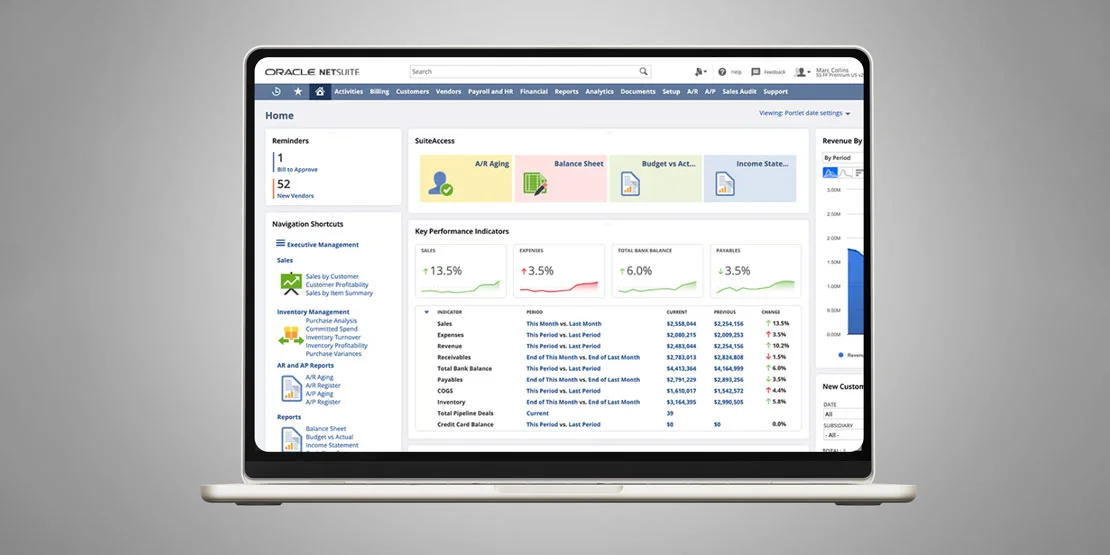Click the Executive Management list icon

pyautogui.click(x=280, y=243)
